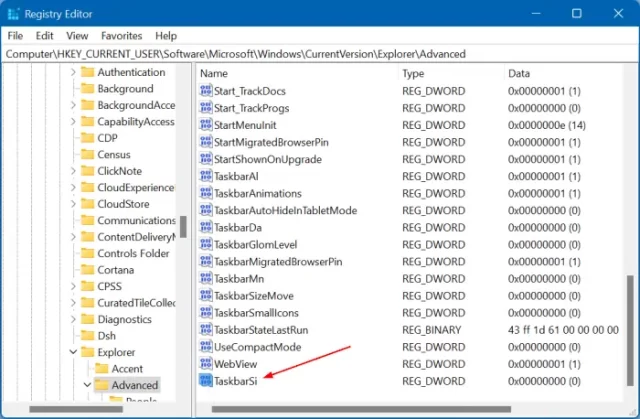Click the Registry Editor title bar icon

(13, 14)
